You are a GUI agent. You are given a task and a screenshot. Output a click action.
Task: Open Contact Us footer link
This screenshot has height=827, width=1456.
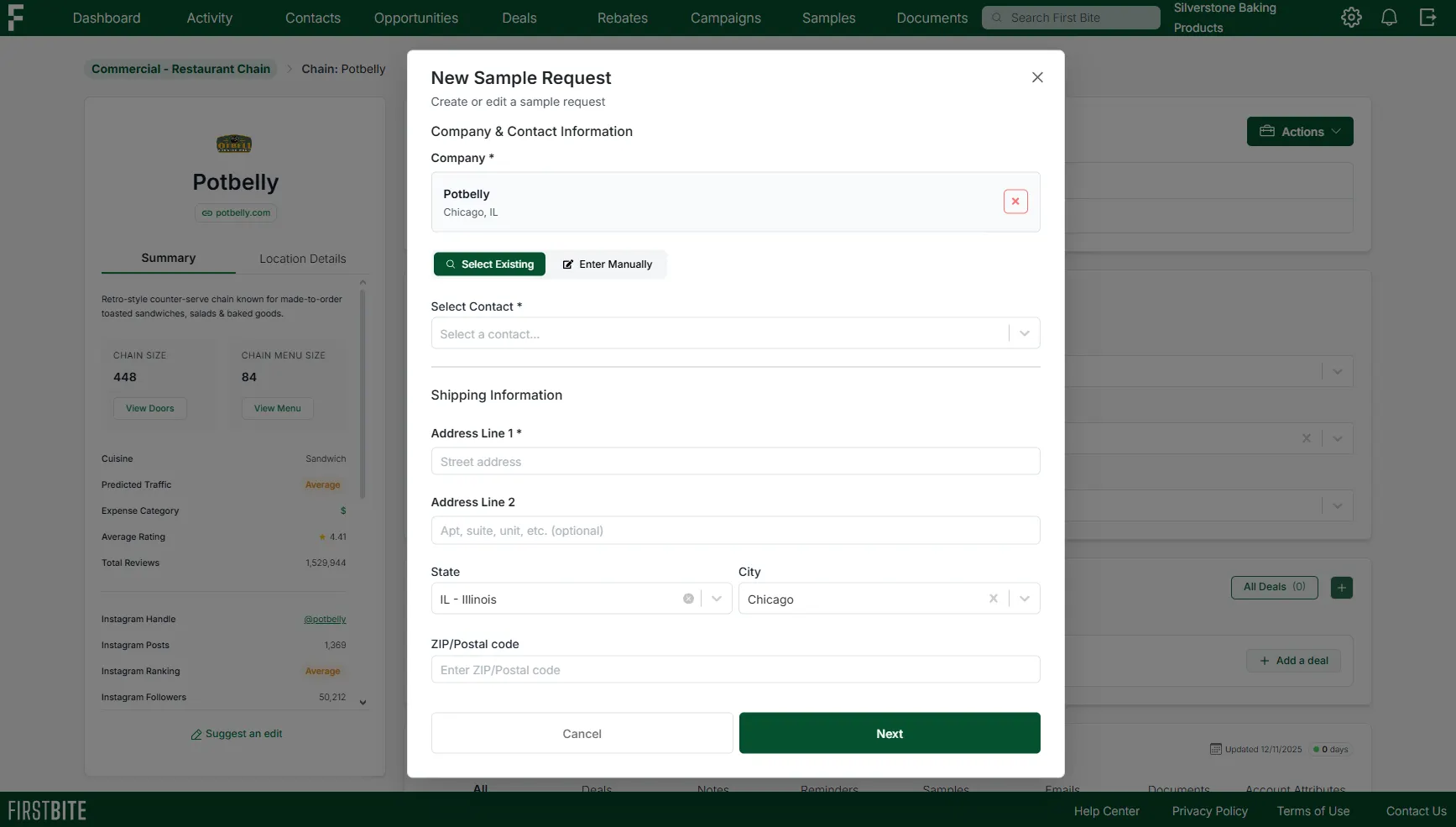click(1416, 811)
